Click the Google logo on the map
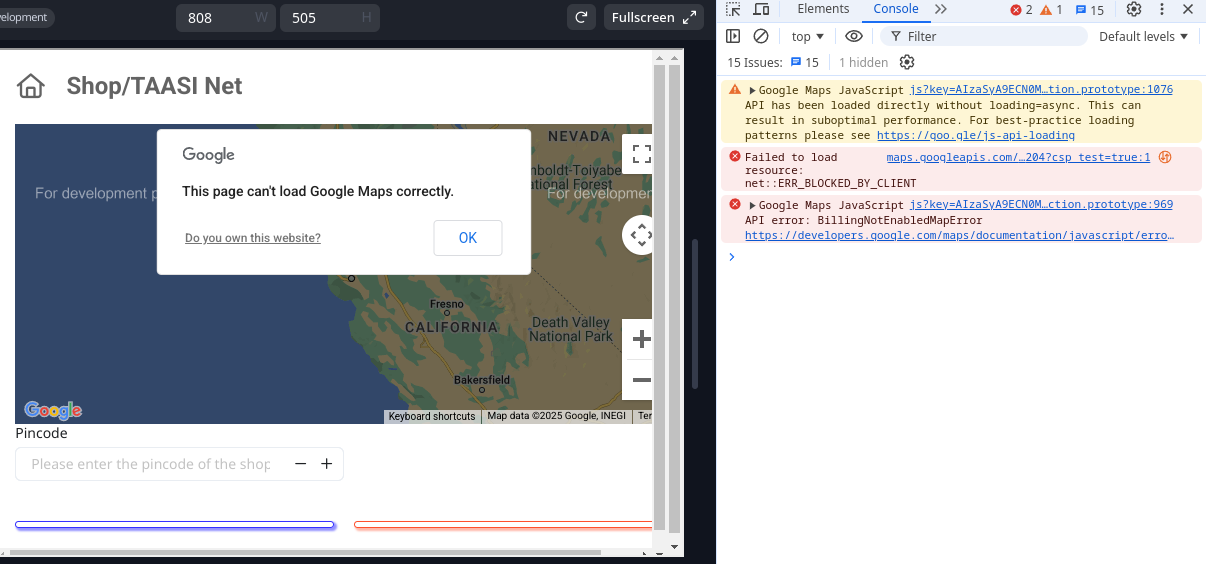The width and height of the screenshot is (1206, 564). [x=53, y=410]
